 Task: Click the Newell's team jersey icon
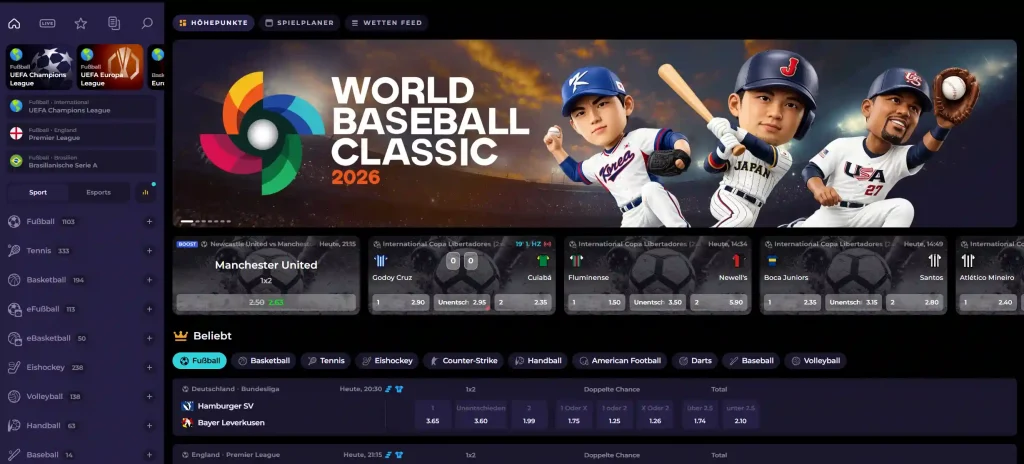[x=739, y=261]
